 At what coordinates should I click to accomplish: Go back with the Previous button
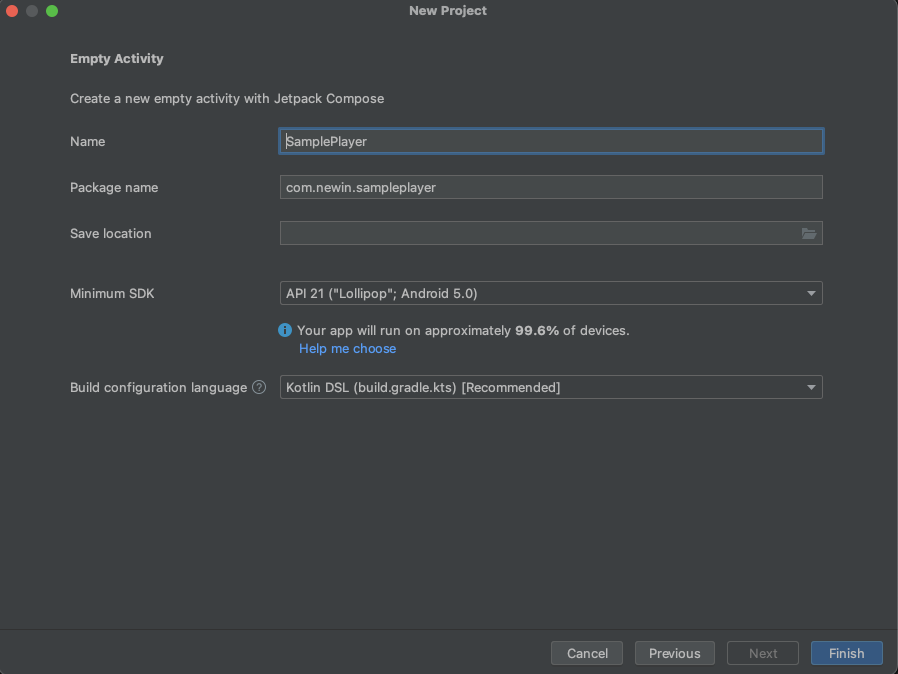point(674,653)
